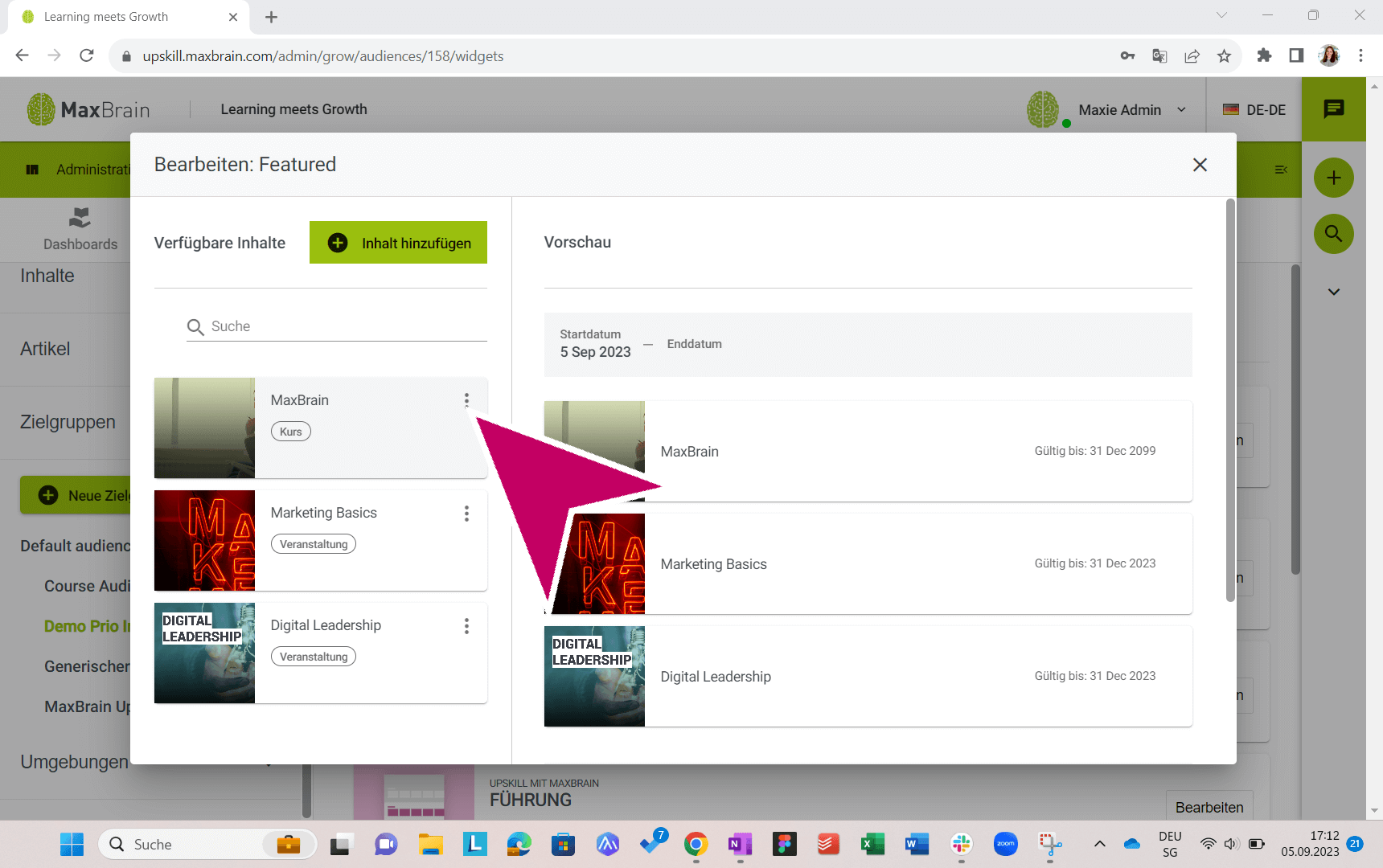Screen dimensions: 1383x868
Task: Open Maxie Admin user dropdown
Action: pyautogui.click(x=1132, y=110)
